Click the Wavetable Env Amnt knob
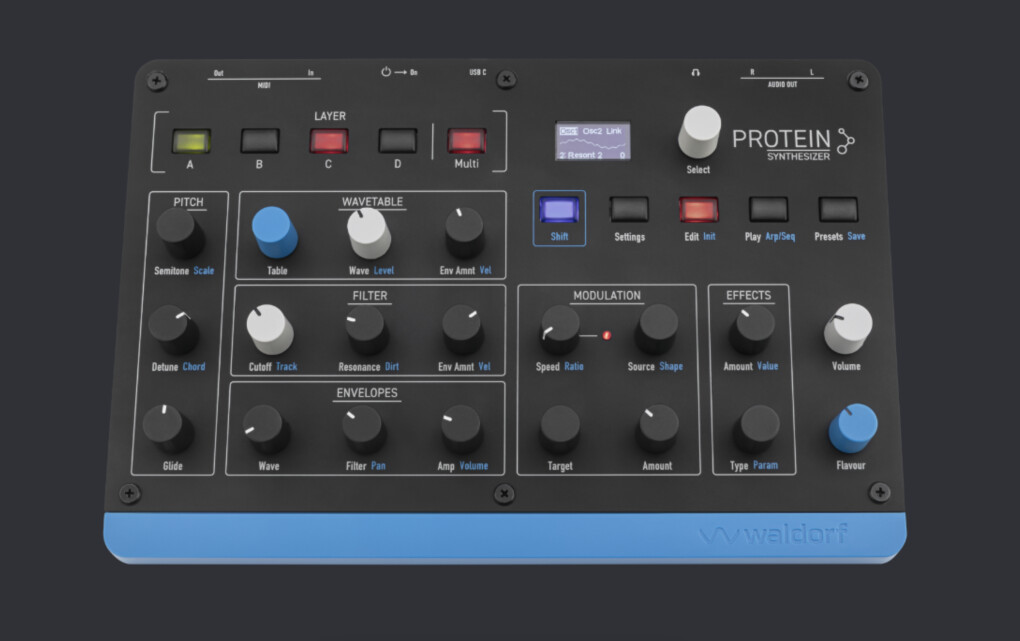The image size is (1020, 641). [x=464, y=234]
